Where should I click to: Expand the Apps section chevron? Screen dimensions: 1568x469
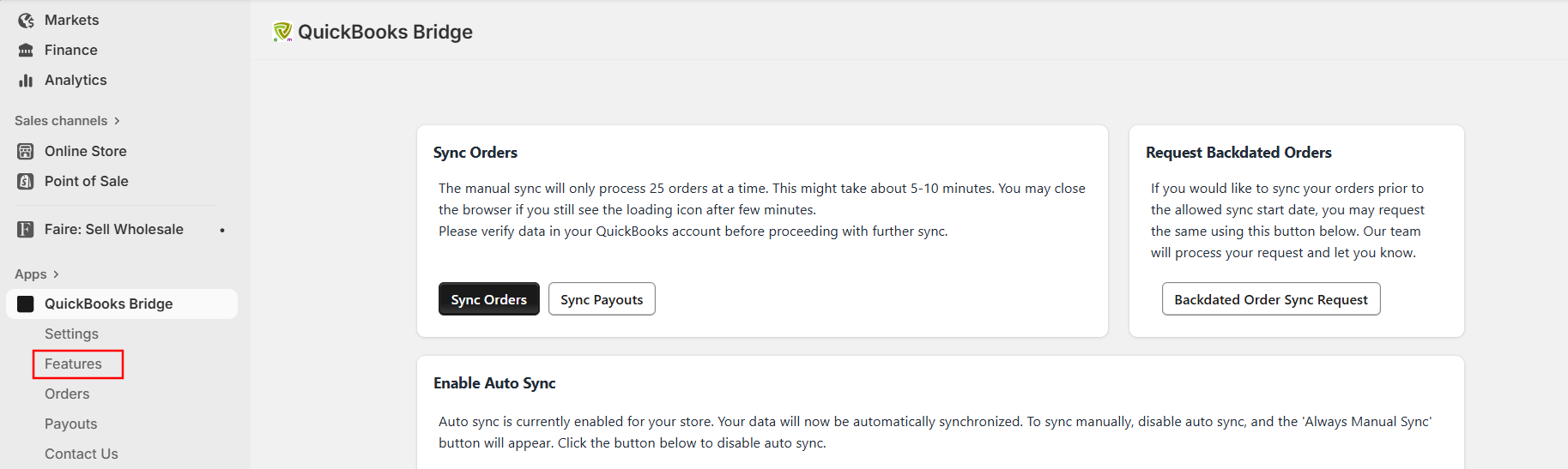coord(56,274)
